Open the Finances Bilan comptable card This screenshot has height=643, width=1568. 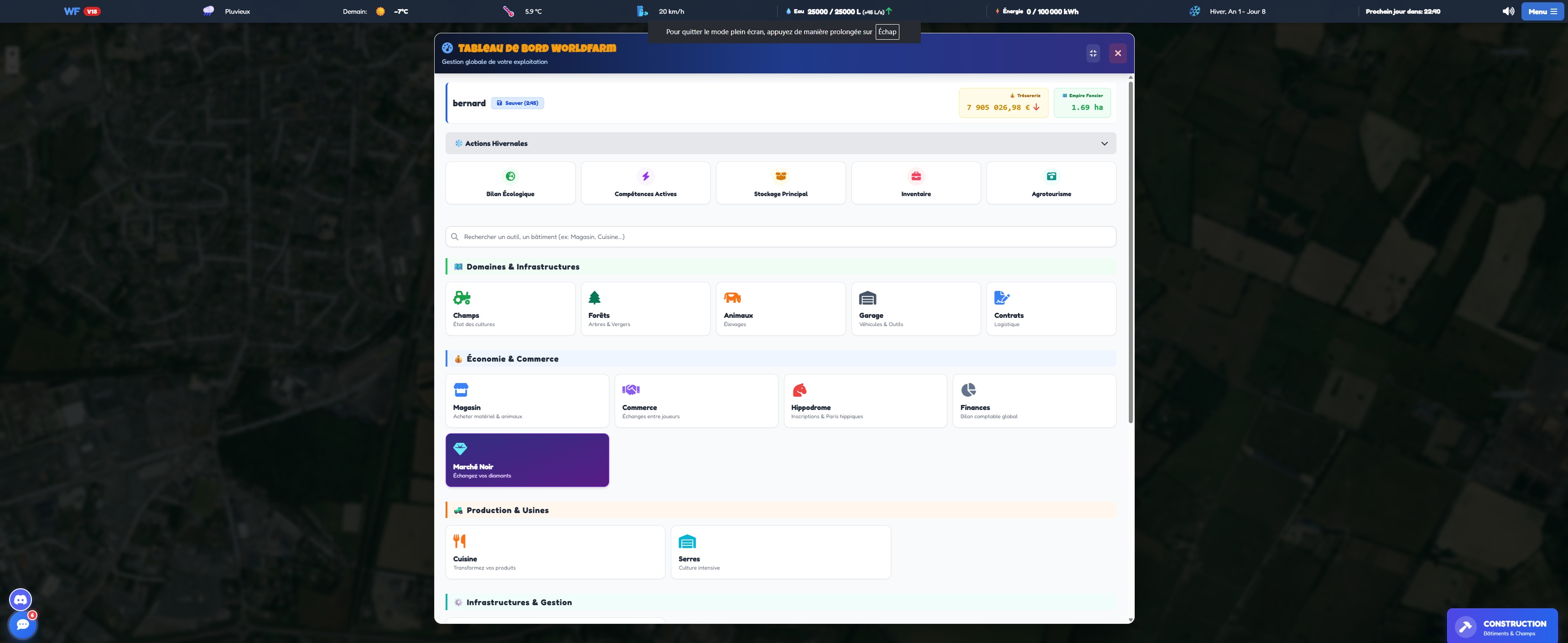click(1034, 401)
